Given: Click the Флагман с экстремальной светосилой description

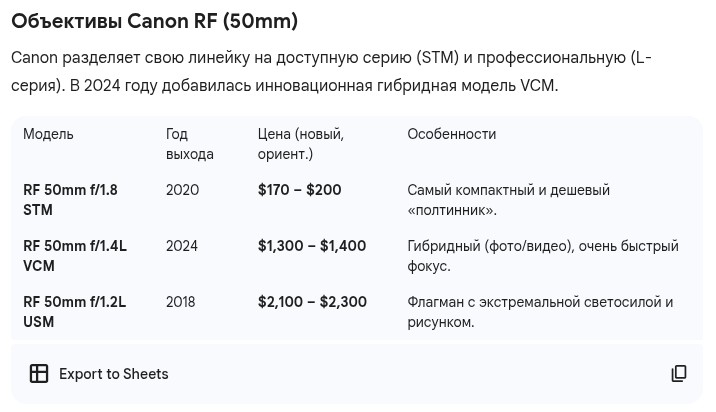Looking at the screenshot, I should [540, 312].
